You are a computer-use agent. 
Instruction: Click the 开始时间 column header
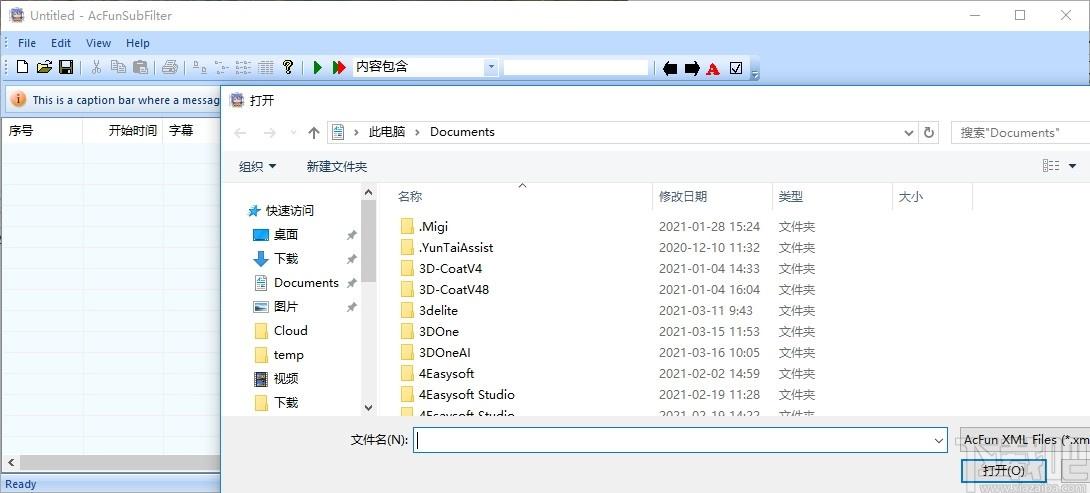122,130
